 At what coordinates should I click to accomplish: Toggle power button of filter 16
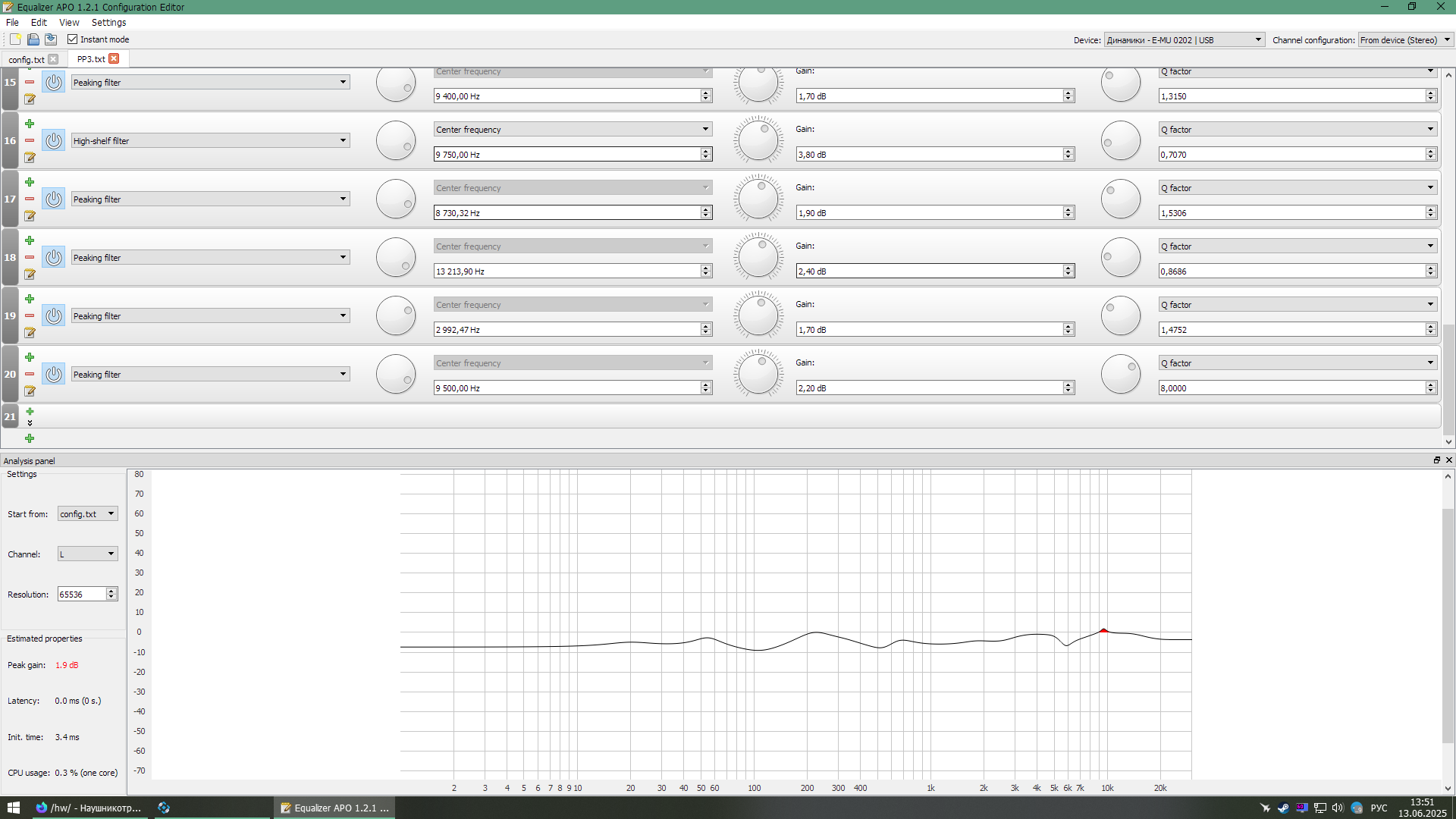click(53, 141)
